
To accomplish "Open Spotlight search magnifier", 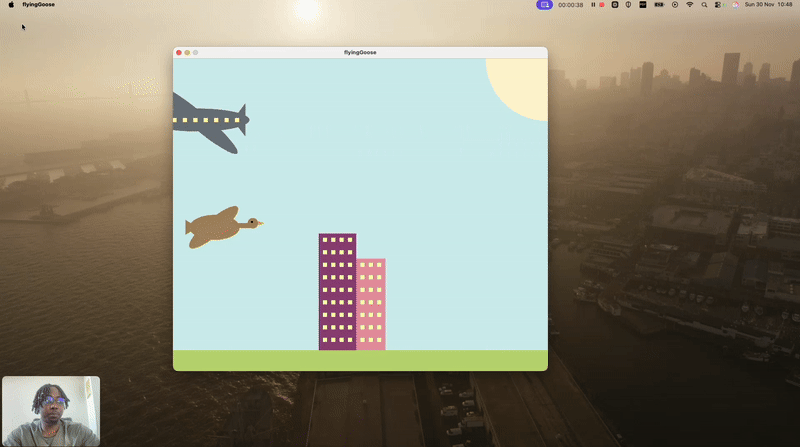I will pyautogui.click(x=704, y=5).
